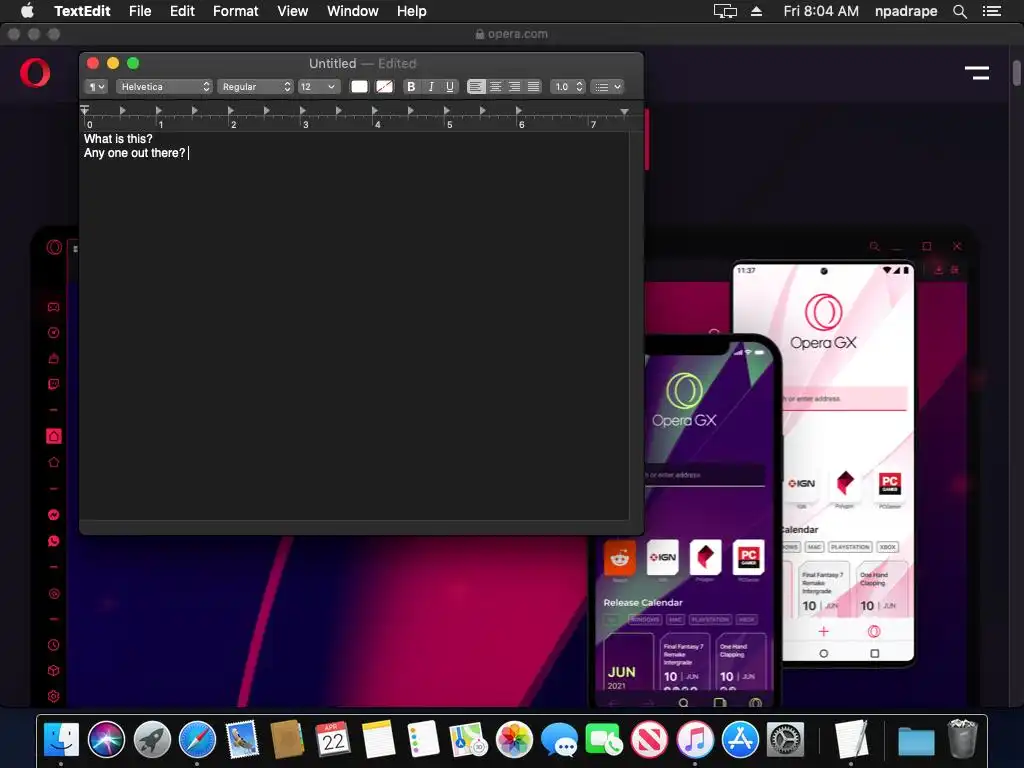Open the Trash in the Dock
Viewport: 1024px width, 768px height.
962,739
